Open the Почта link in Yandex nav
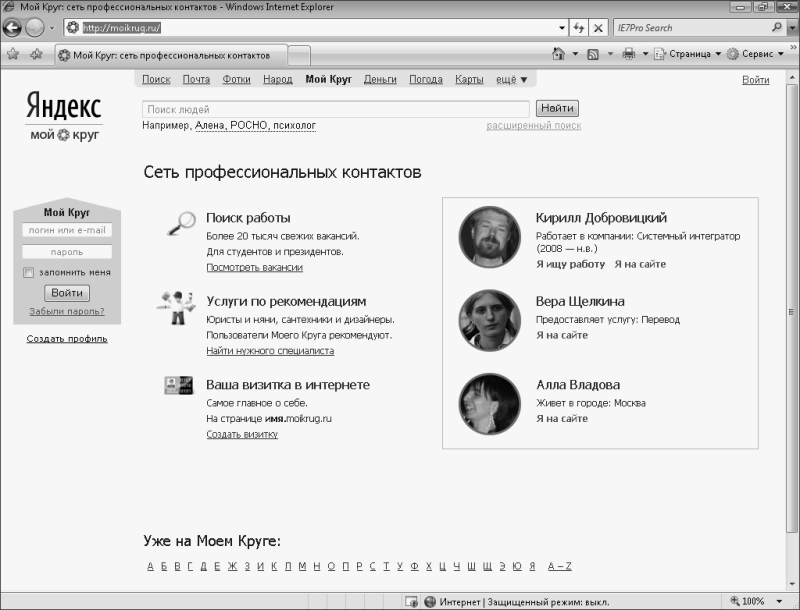 coord(196,79)
